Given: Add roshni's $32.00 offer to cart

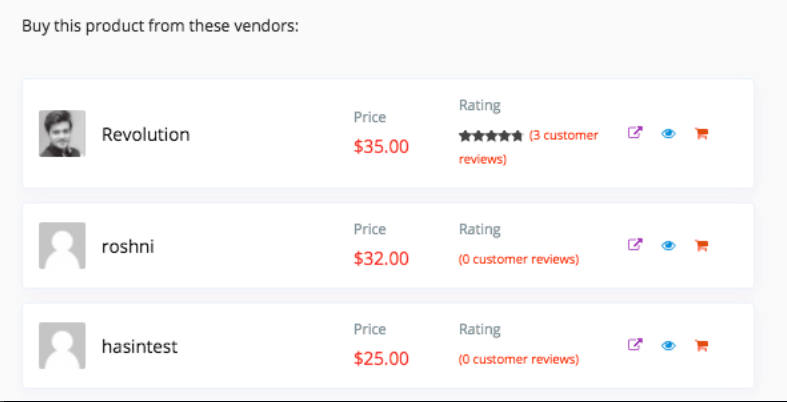Looking at the screenshot, I should (701, 245).
